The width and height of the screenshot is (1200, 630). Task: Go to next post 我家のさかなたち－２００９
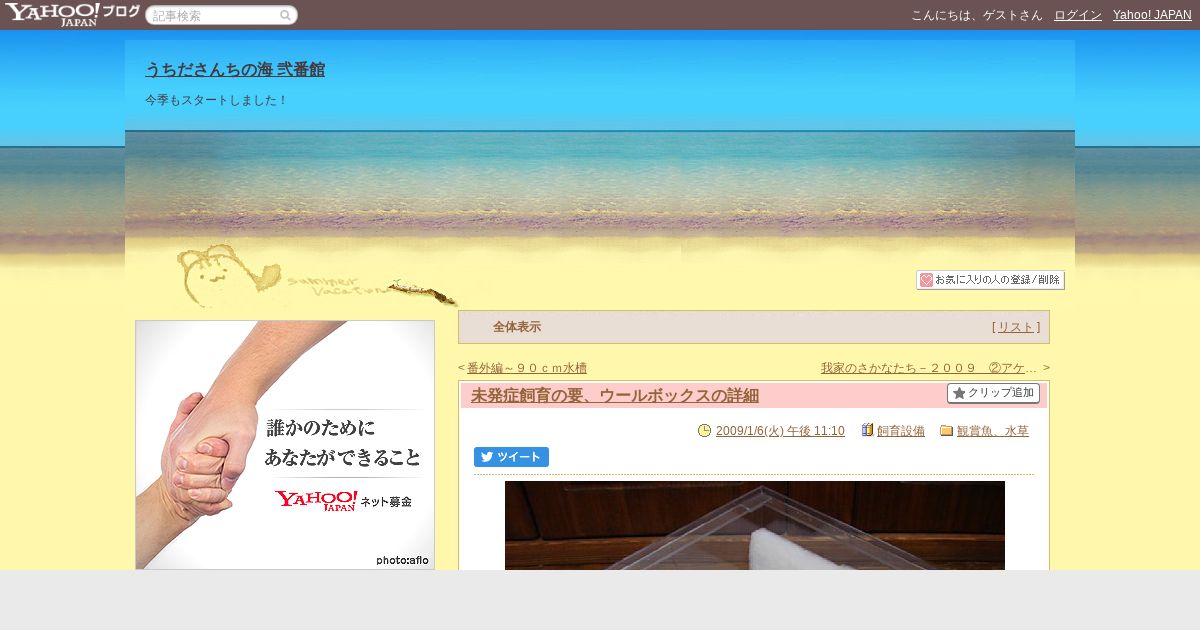929,368
